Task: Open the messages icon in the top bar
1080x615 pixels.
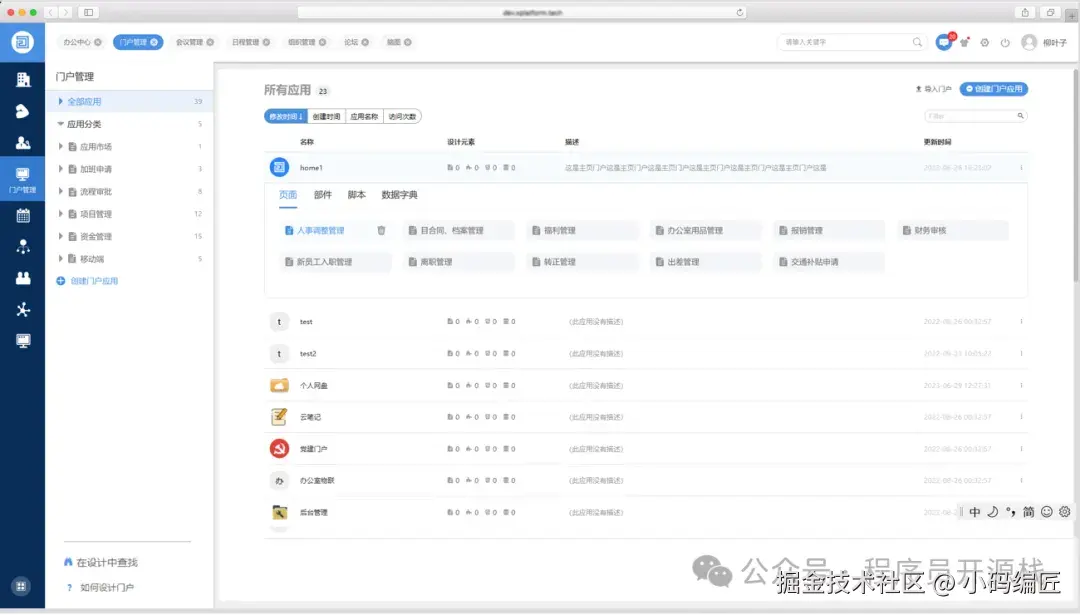Action: (x=943, y=42)
